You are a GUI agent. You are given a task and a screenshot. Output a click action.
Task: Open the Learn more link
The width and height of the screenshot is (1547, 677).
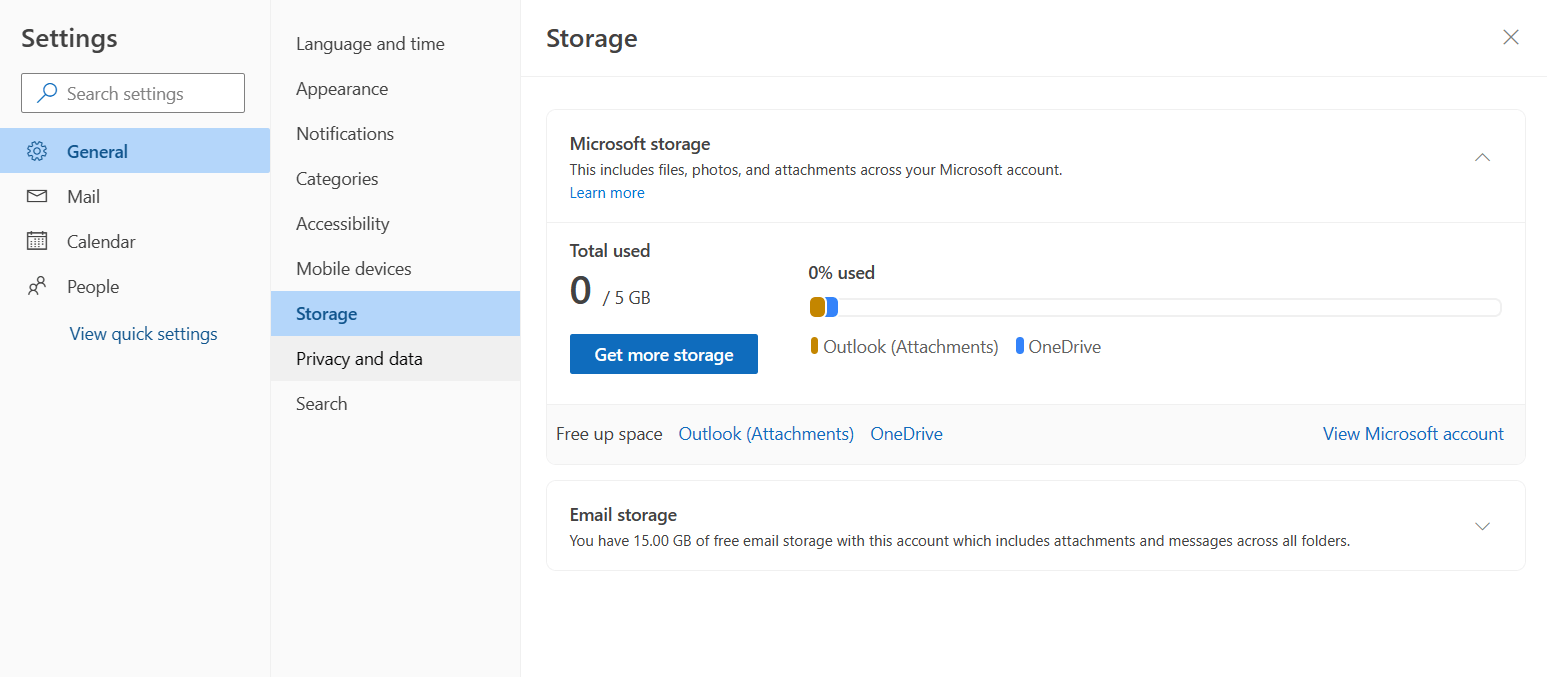tap(607, 193)
